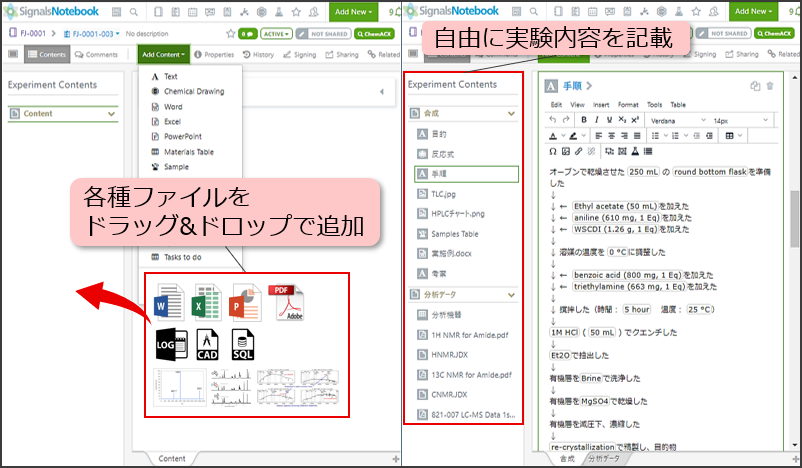Open History in left window
This screenshot has width=802, height=468.
[x=258, y=55]
